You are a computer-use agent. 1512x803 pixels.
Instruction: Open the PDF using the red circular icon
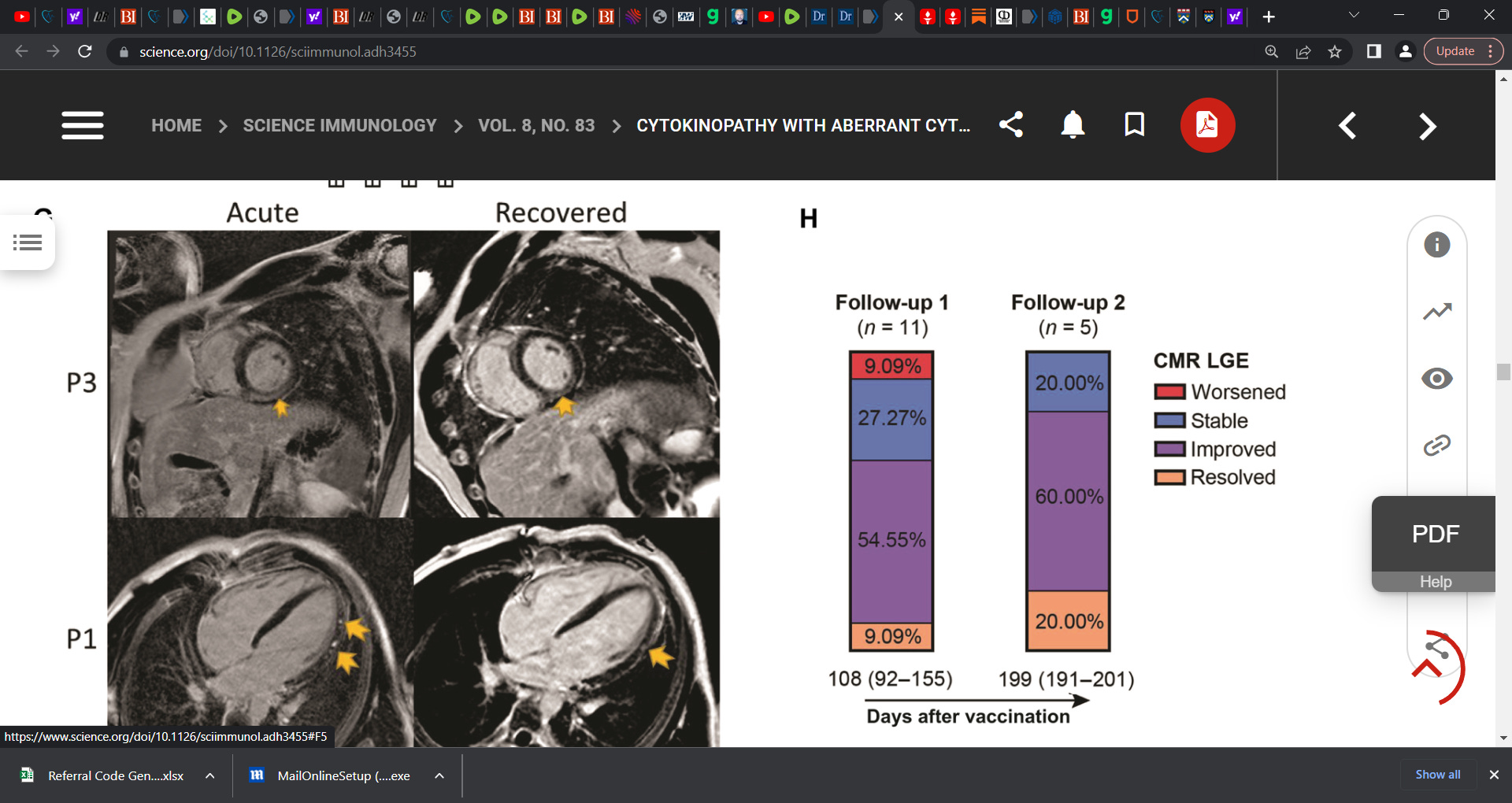(x=1207, y=124)
